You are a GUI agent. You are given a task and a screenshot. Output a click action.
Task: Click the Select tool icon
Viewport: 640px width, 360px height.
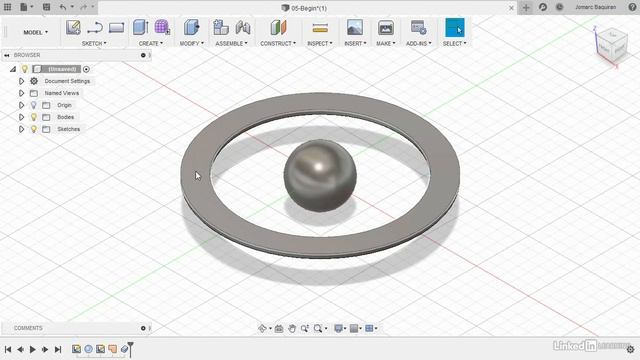454,27
